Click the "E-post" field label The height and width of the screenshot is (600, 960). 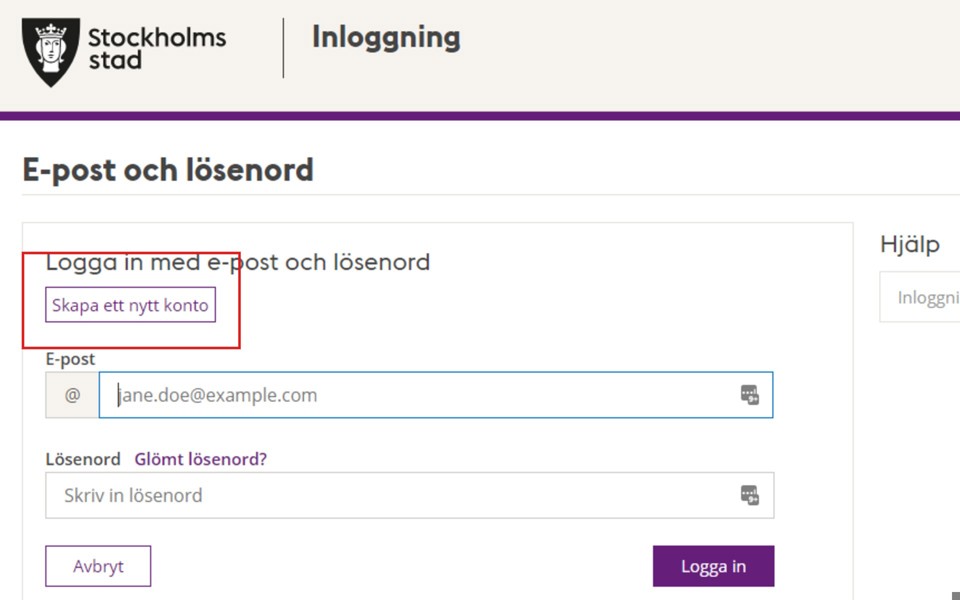pos(71,359)
